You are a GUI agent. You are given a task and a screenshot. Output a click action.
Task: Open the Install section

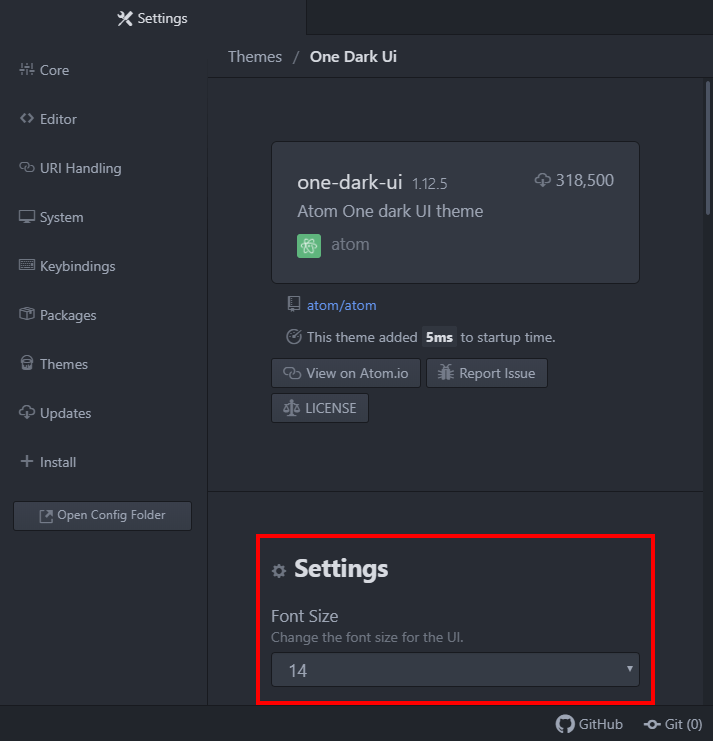pyautogui.click(x=58, y=462)
